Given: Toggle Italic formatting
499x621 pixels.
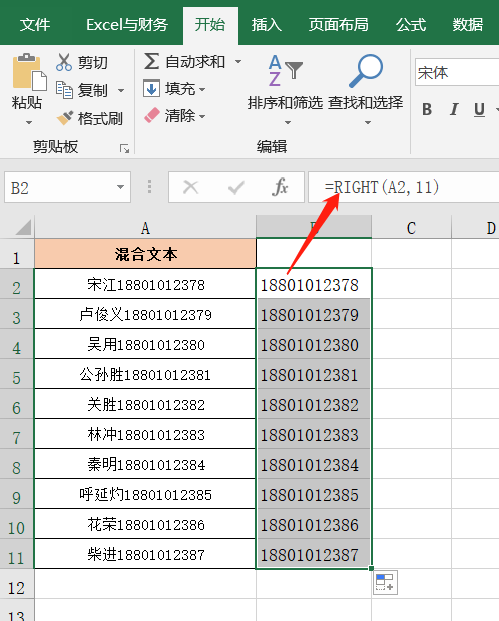Looking at the screenshot, I should click(x=454, y=109).
